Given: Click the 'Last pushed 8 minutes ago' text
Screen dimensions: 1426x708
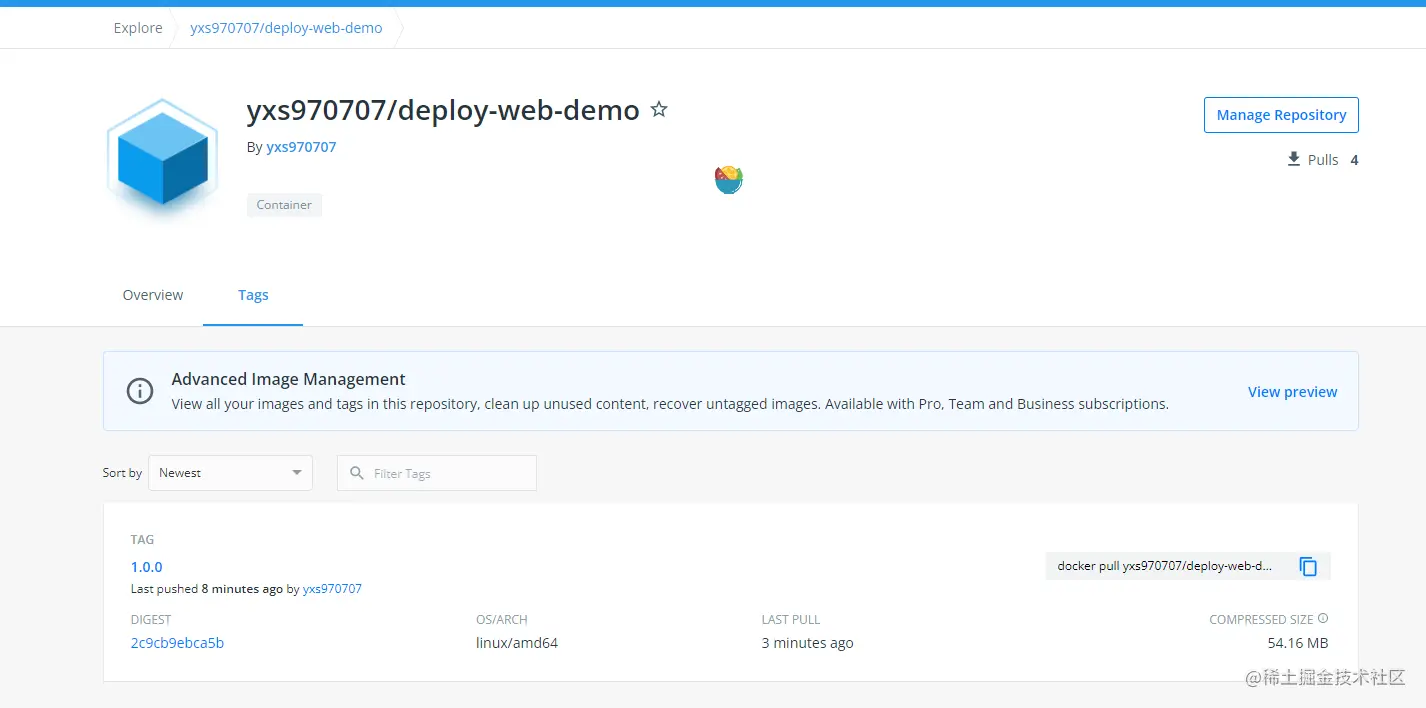Looking at the screenshot, I should click(x=207, y=589).
